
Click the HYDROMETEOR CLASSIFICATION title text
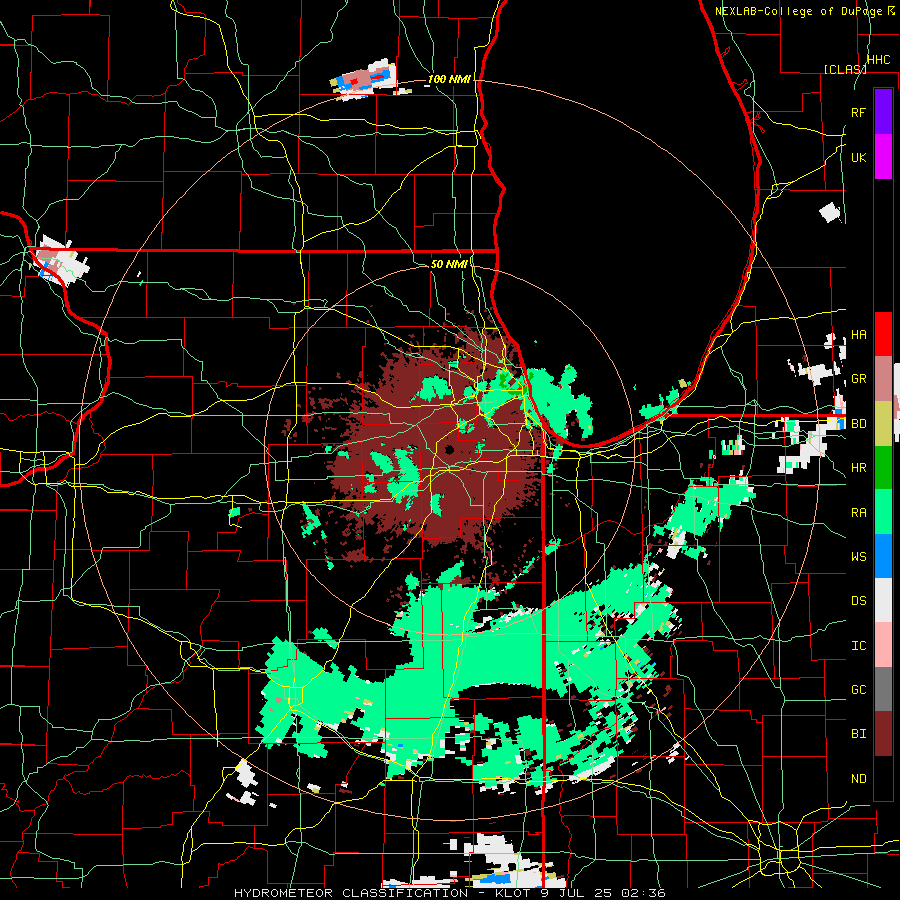(x=351, y=893)
